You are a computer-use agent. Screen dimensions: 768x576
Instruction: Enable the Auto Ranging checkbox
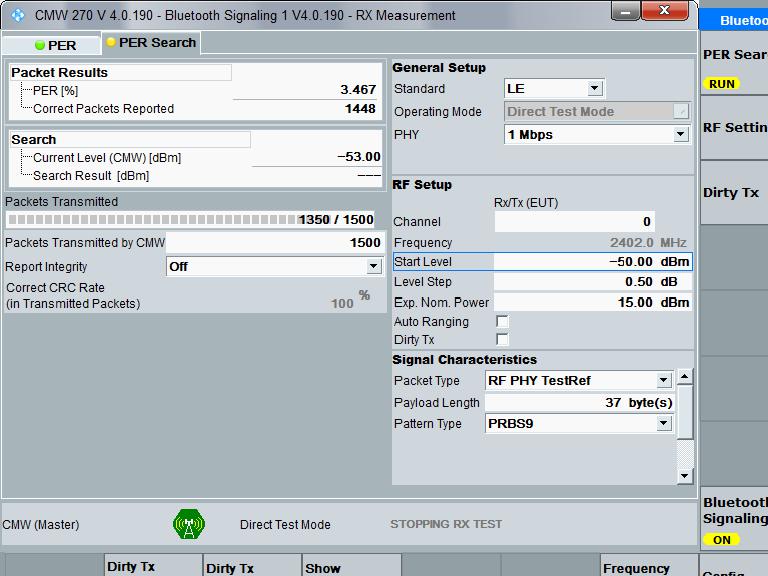[502, 321]
